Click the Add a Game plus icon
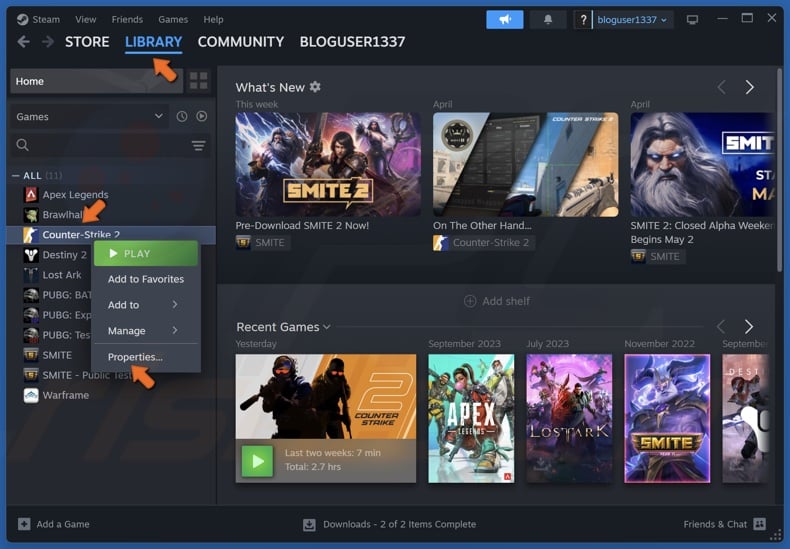Image resolution: width=790 pixels, height=549 pixels. (24, 524)
